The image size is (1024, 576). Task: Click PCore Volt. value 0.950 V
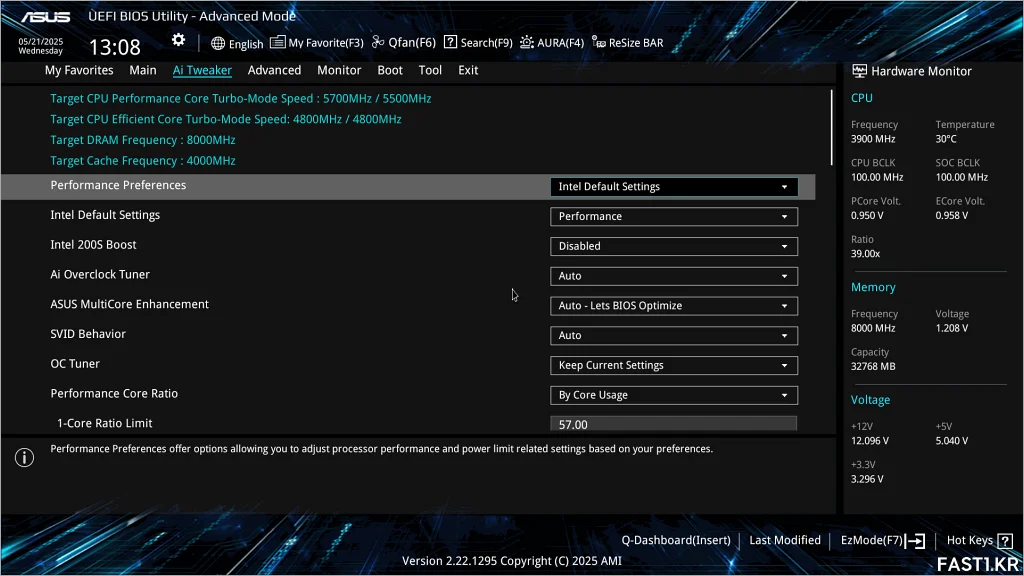click(867, 216)
